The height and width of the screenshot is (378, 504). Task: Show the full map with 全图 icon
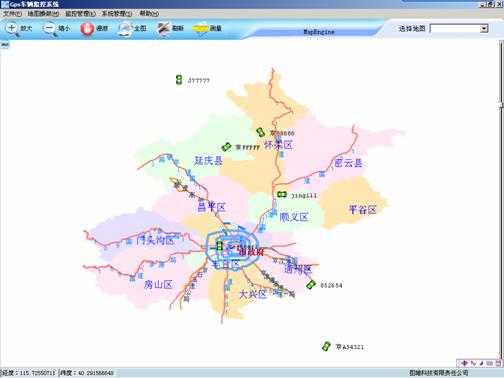click(132, 28)
